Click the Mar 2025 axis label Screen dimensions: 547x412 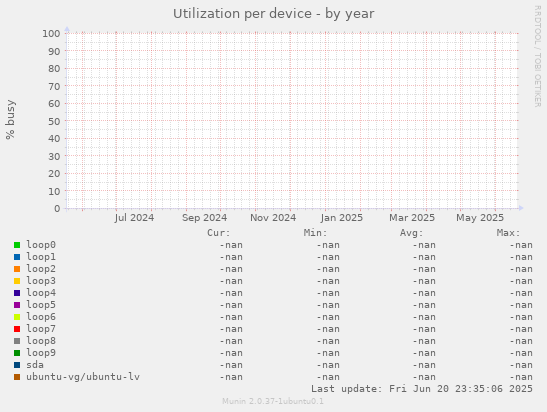[412, 218]
